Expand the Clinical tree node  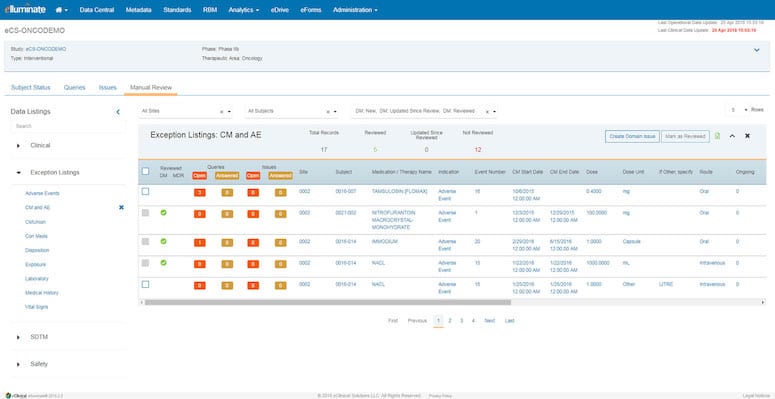point(18,146)
